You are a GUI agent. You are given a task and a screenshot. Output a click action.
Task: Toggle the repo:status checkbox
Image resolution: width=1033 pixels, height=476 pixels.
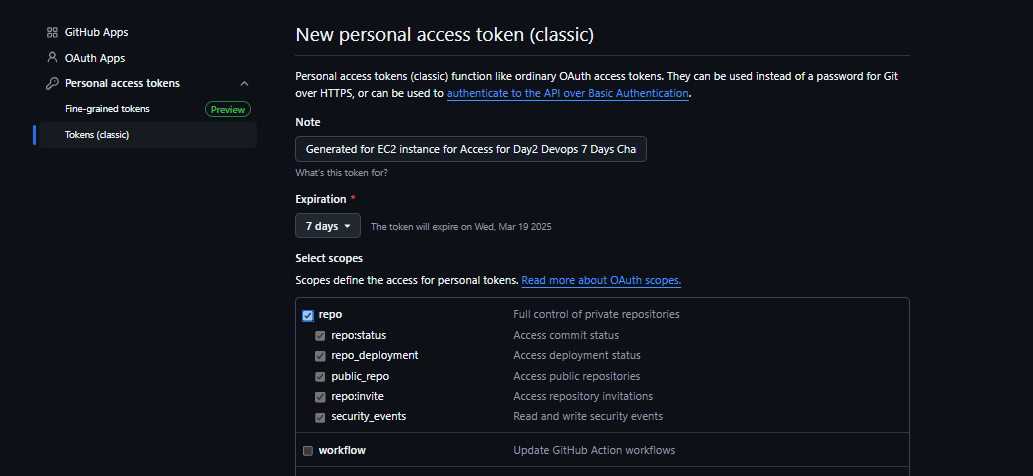tap(320, 336)
